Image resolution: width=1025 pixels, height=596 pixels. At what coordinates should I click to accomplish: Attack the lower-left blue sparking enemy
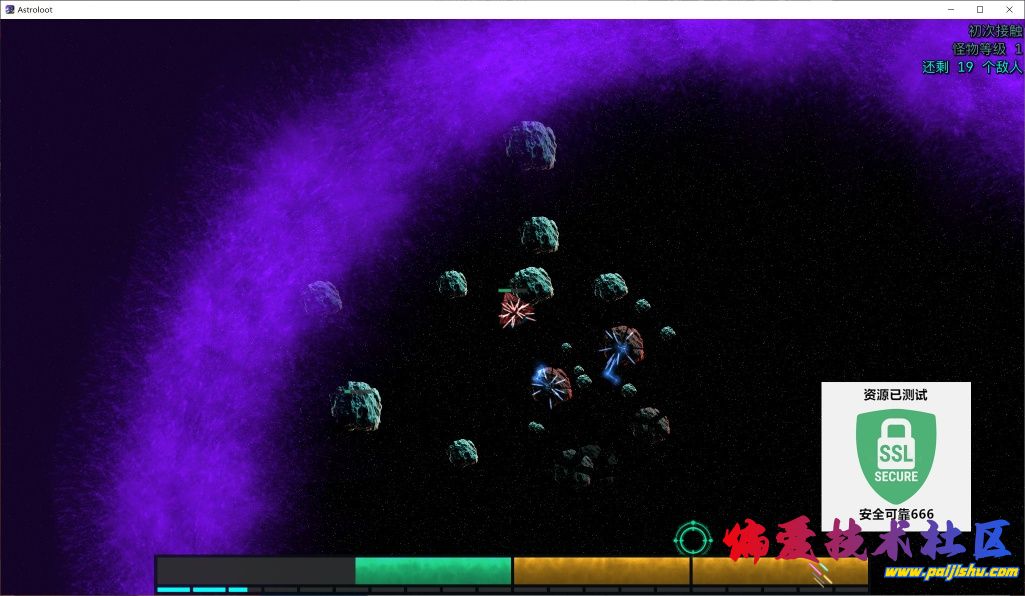(550, 384)
